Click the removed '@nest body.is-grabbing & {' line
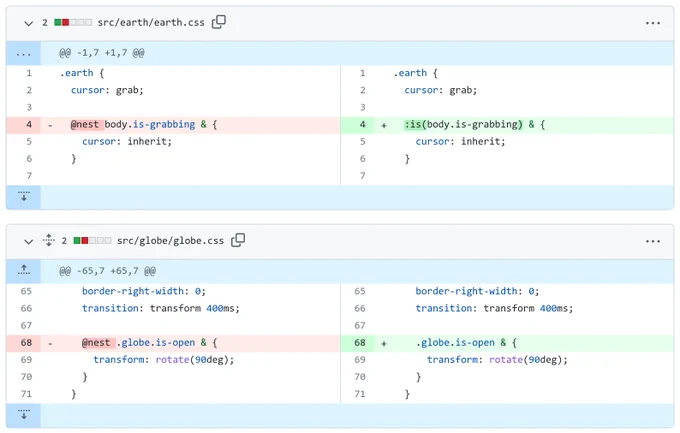This screenshot has width=680, height=433. [x=144, y=125]
